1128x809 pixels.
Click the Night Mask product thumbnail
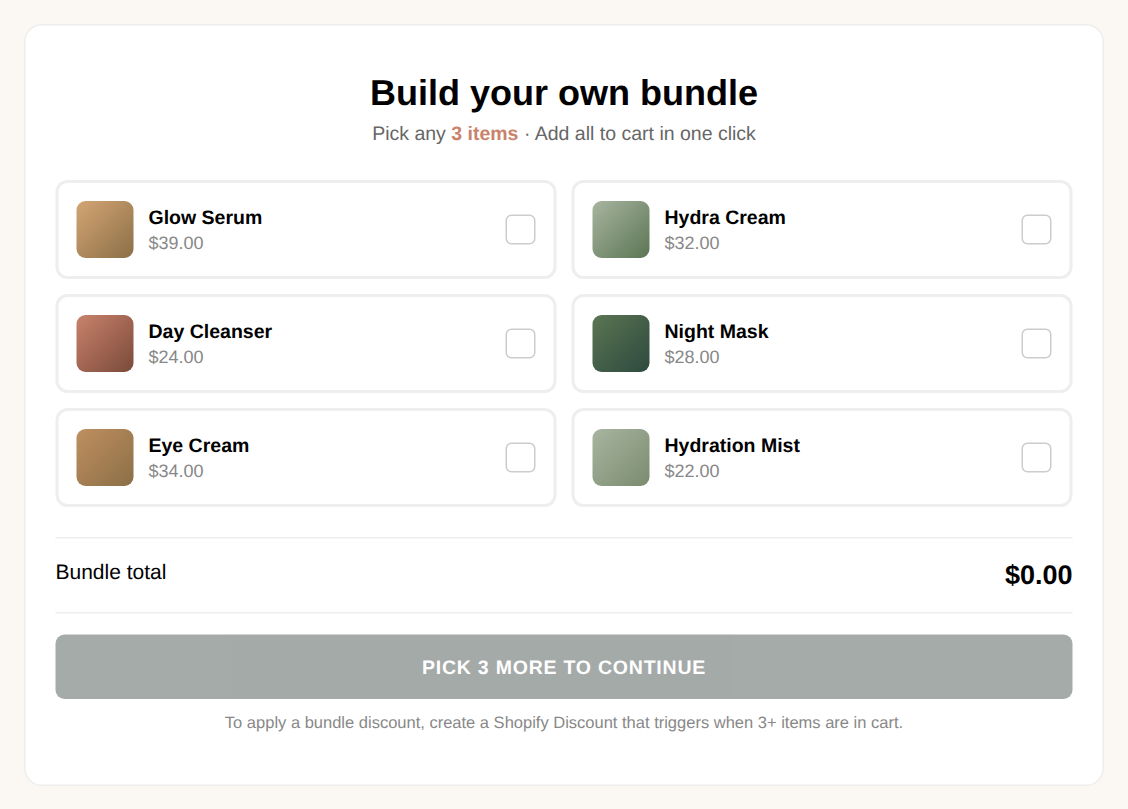coord(621,344)
